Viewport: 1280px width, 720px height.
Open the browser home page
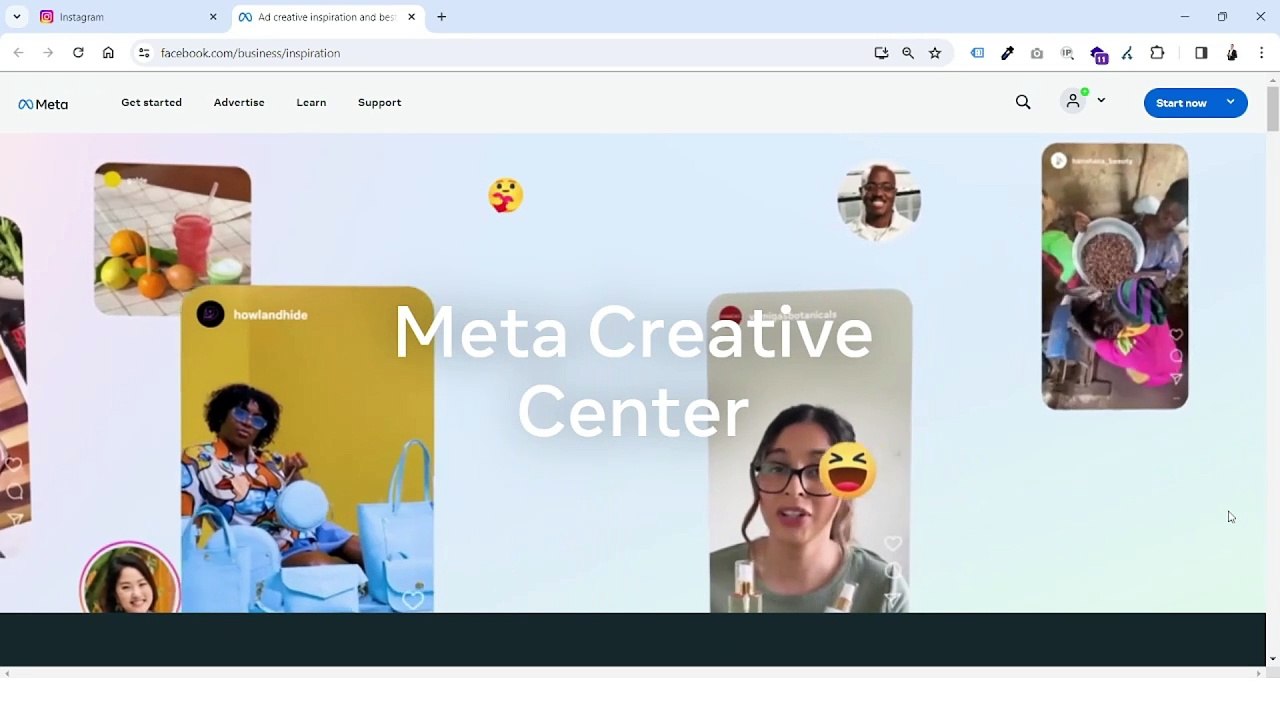click(108, 53)
